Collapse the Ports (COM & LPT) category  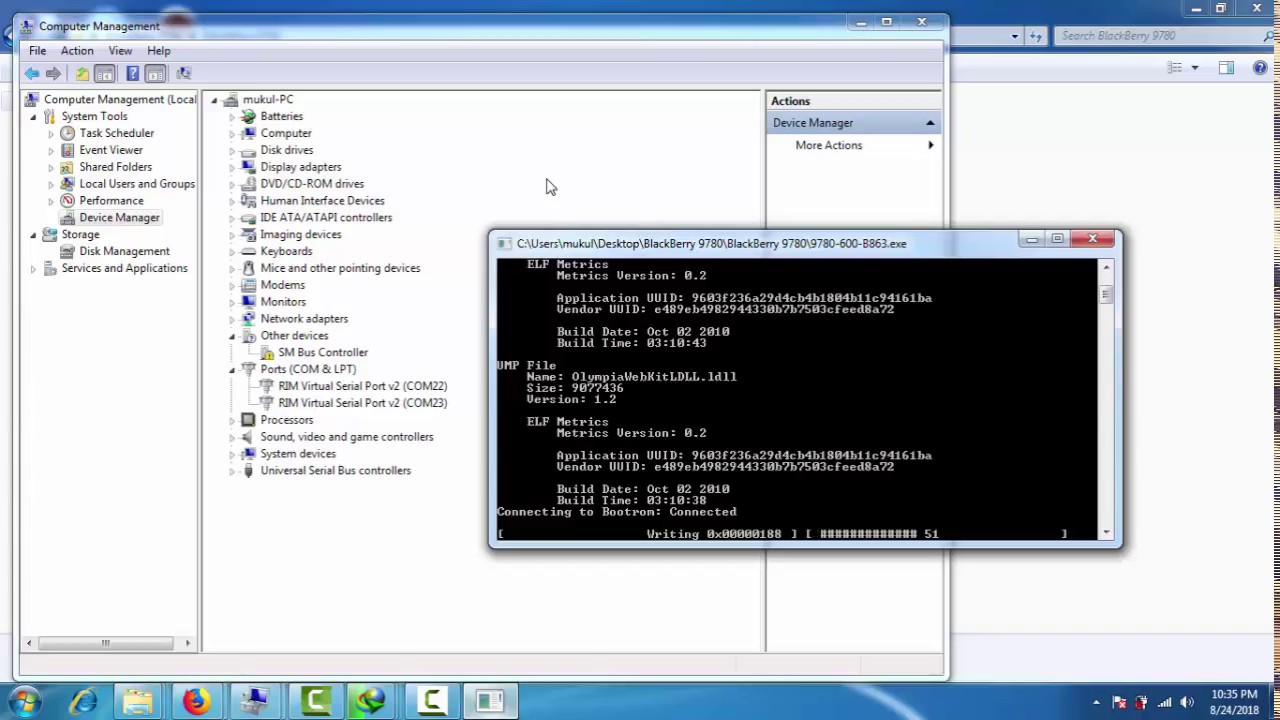(232, 369)
